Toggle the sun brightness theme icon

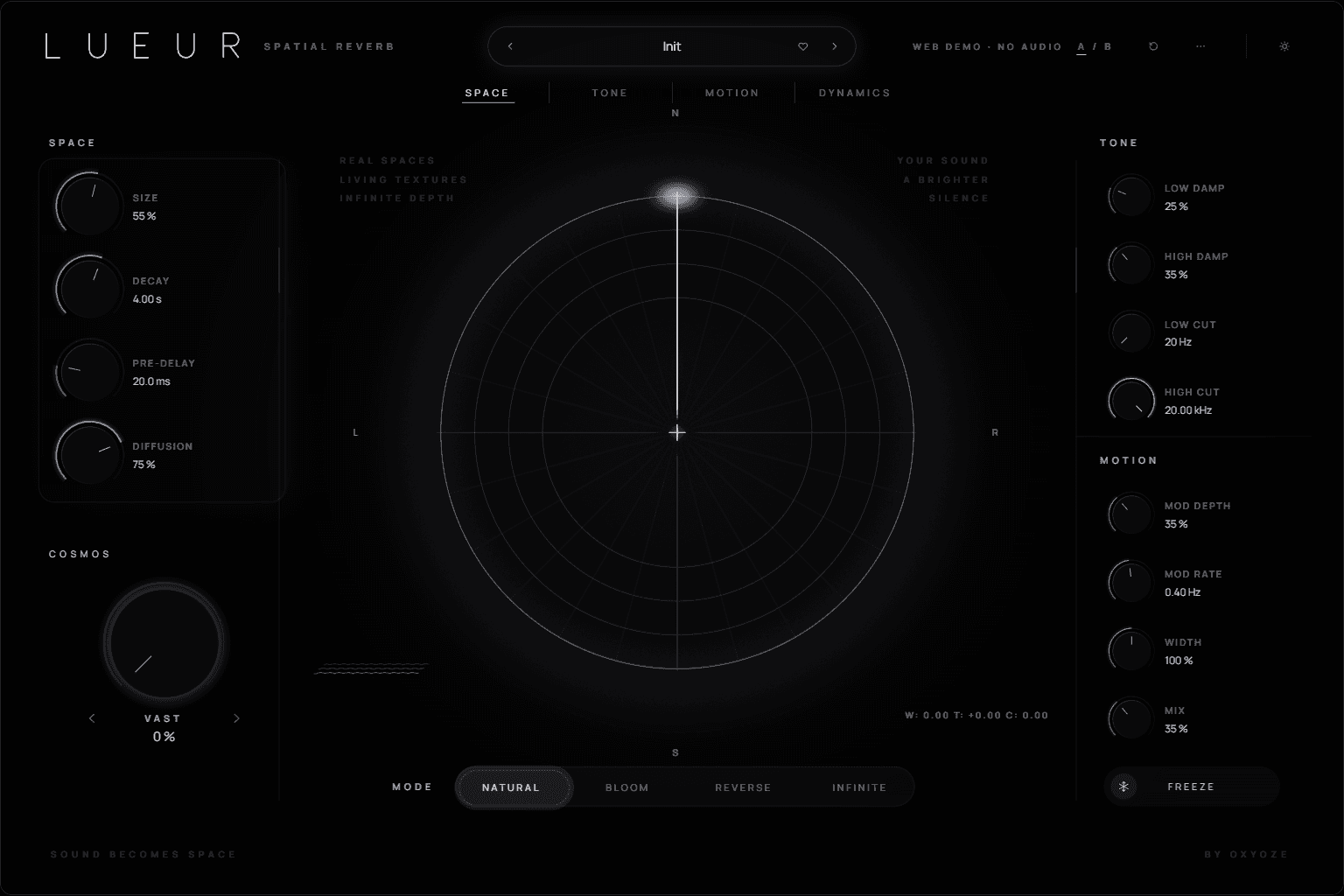pyautogui.click(x=1284, y=46)
